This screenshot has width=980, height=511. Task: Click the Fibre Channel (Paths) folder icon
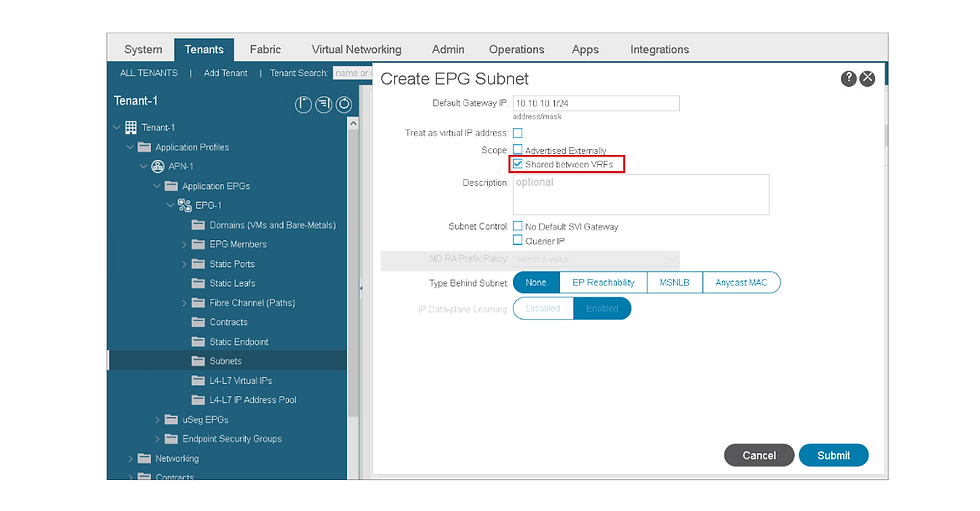click(198, 303)
